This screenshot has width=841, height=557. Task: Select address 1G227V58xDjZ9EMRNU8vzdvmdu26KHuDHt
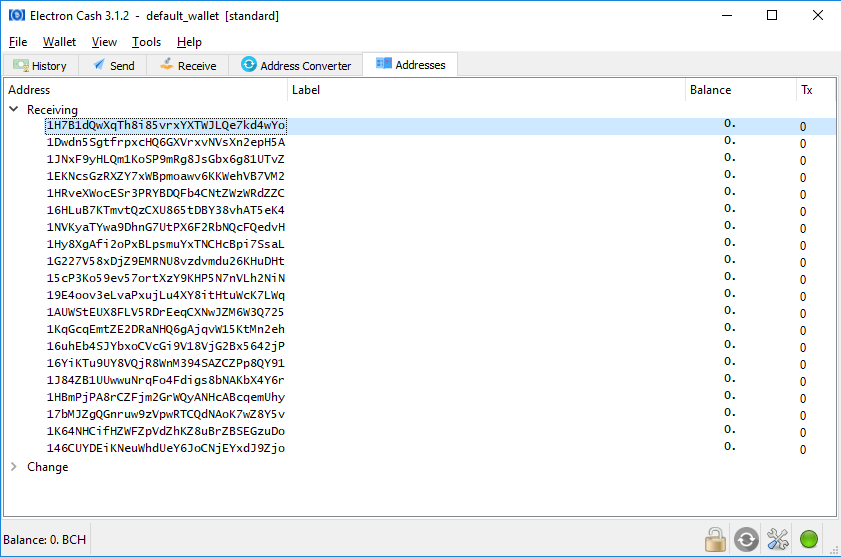click(166, 261)
